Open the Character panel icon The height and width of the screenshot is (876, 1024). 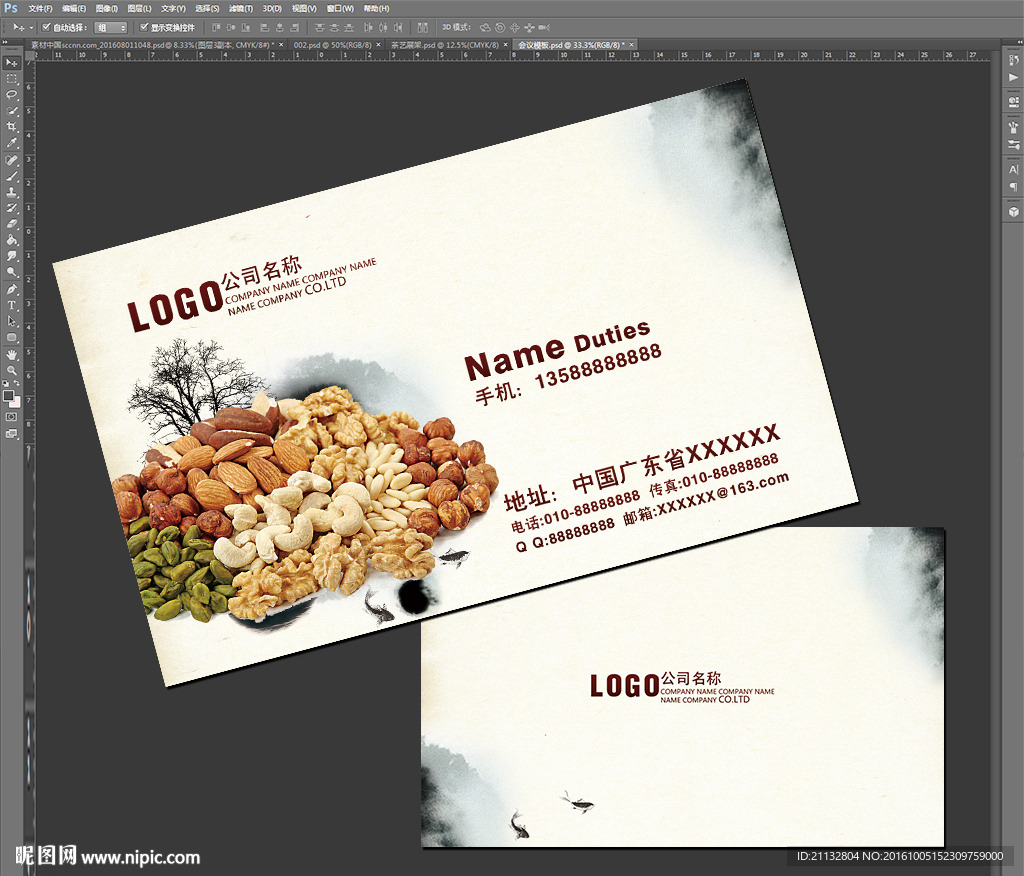pos(1014,169)
